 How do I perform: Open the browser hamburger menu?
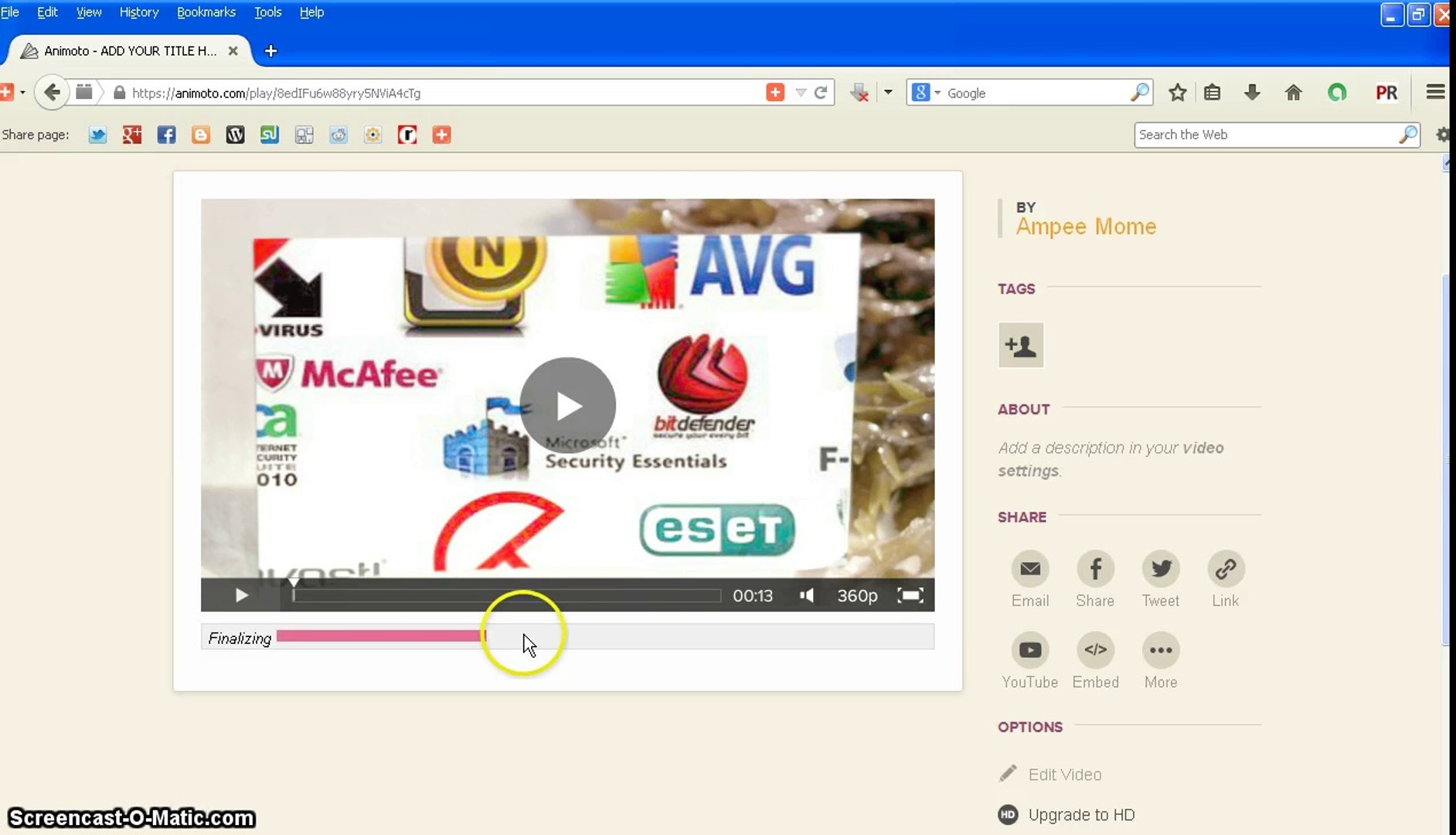1435,93
